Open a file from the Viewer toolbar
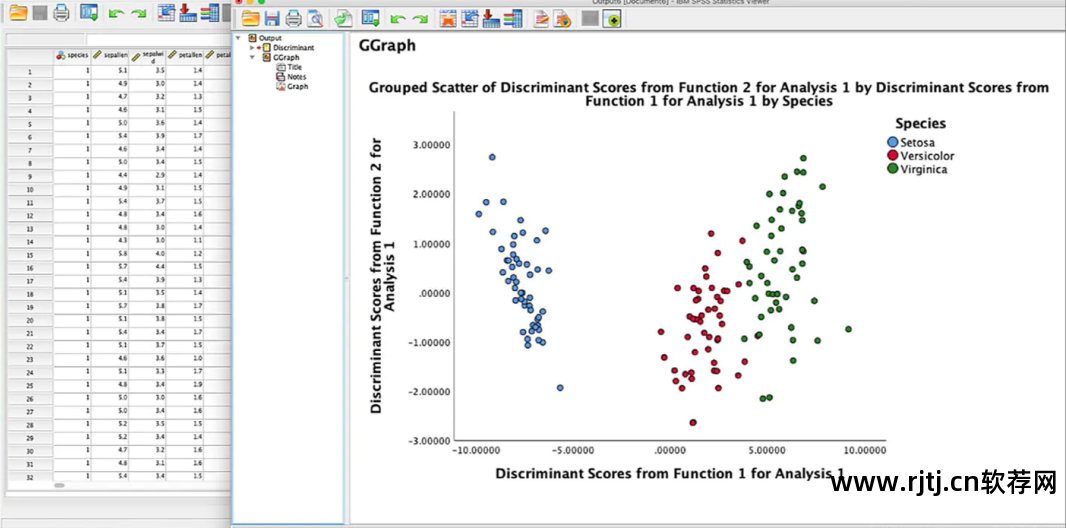The height and width of the screenshot is (528, 1066). 251,18
